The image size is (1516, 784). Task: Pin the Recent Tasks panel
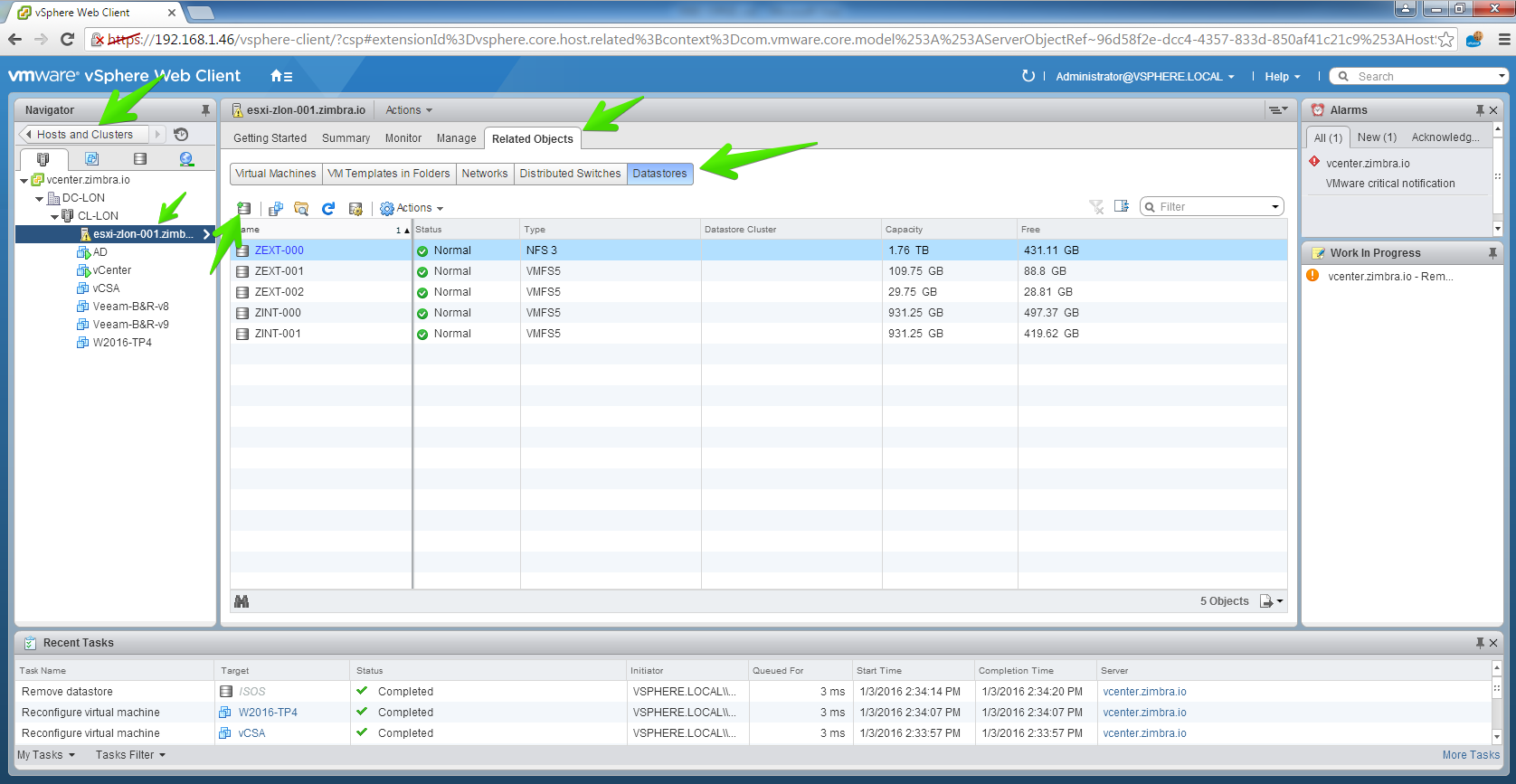(x=1480, y=643)
